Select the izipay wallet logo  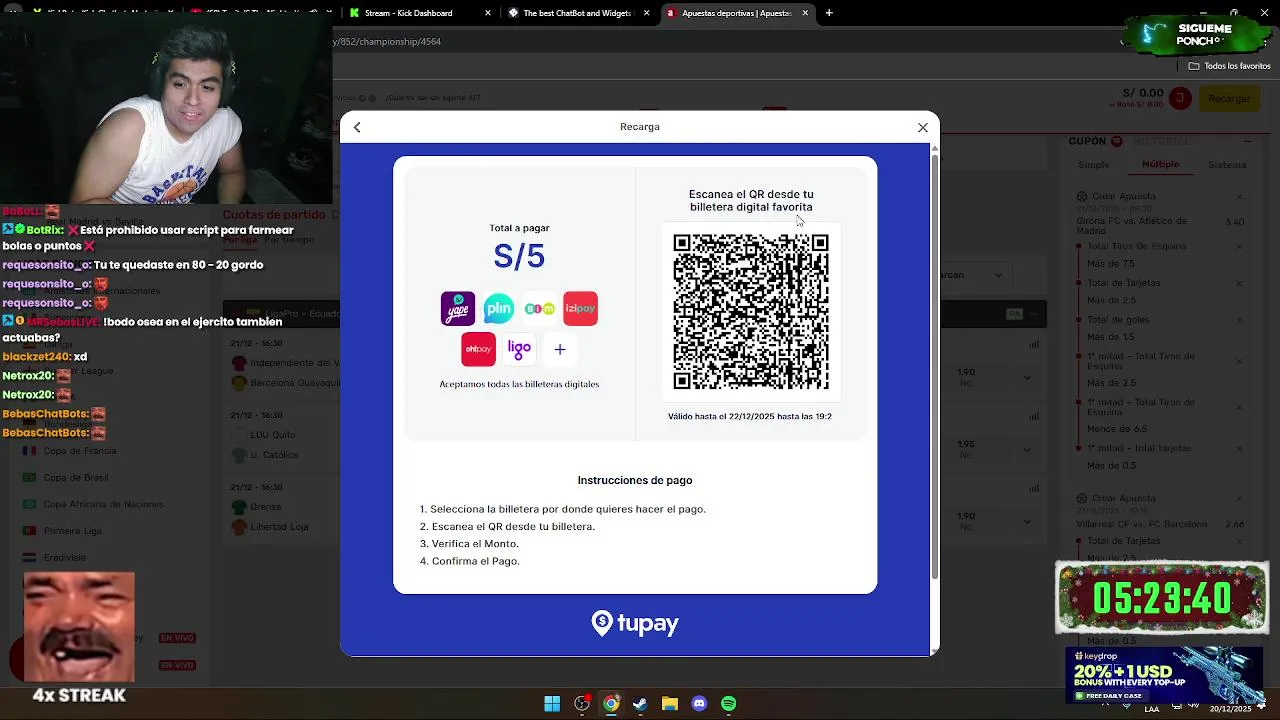pyautogui.click(x=580, y=309)
